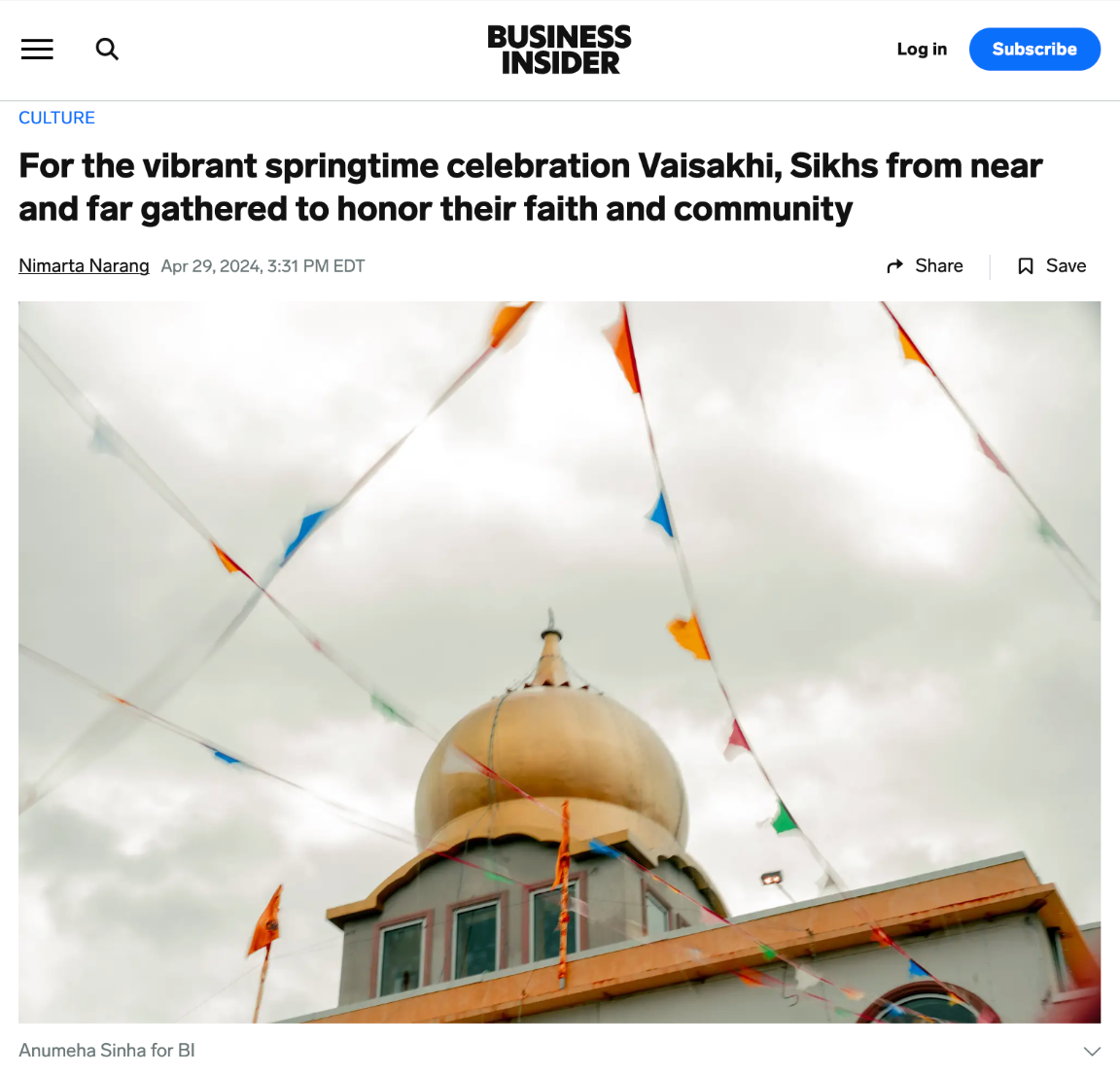Image resolution: width=1120 pixels, height=1075 pixels.
Task: Expand the photo caption chevron
Action: point(1092,1051)
